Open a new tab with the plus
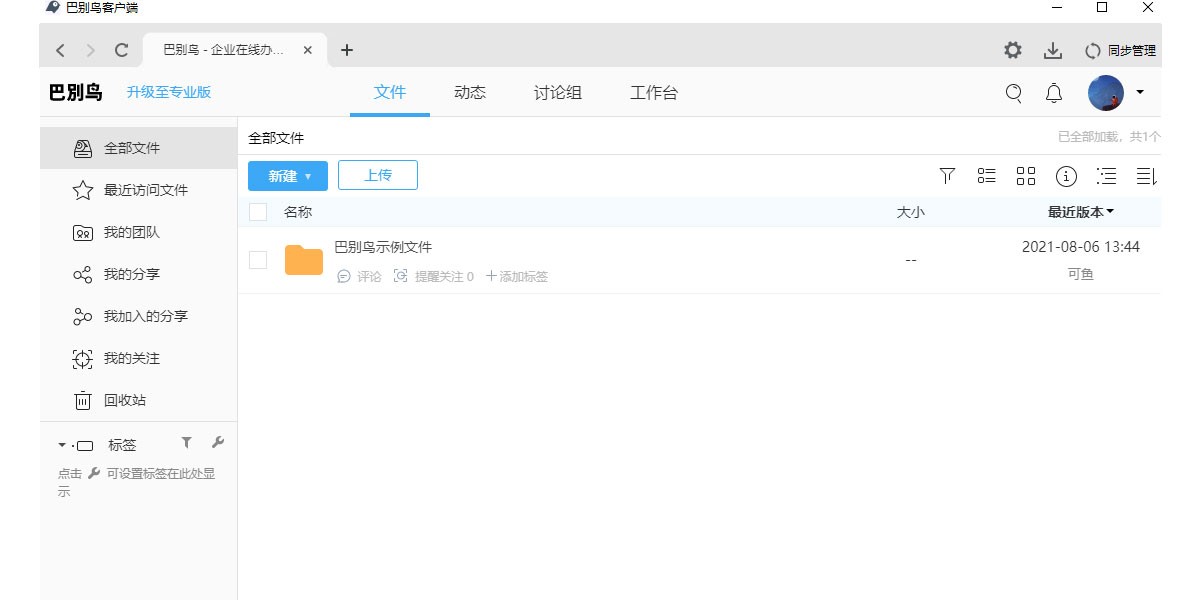1200x600 pixels. pos(347,50)
